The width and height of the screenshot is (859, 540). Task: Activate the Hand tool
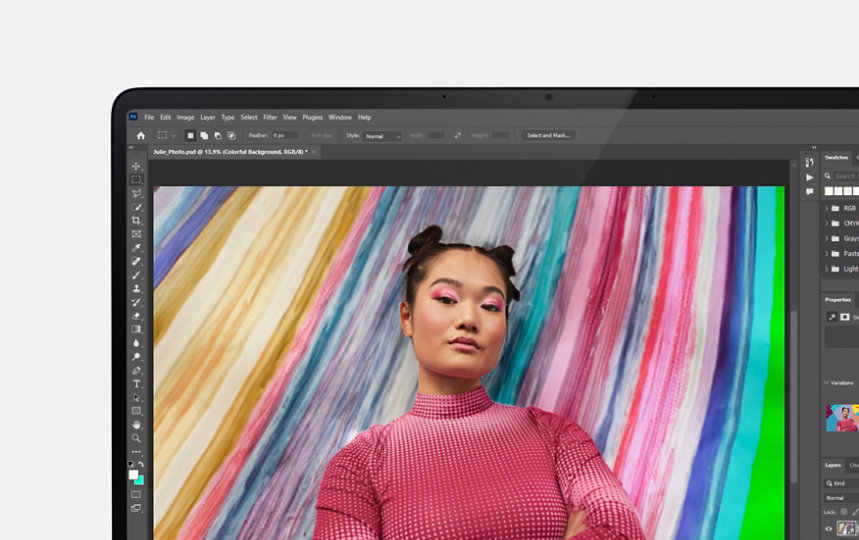coord(136,425)
